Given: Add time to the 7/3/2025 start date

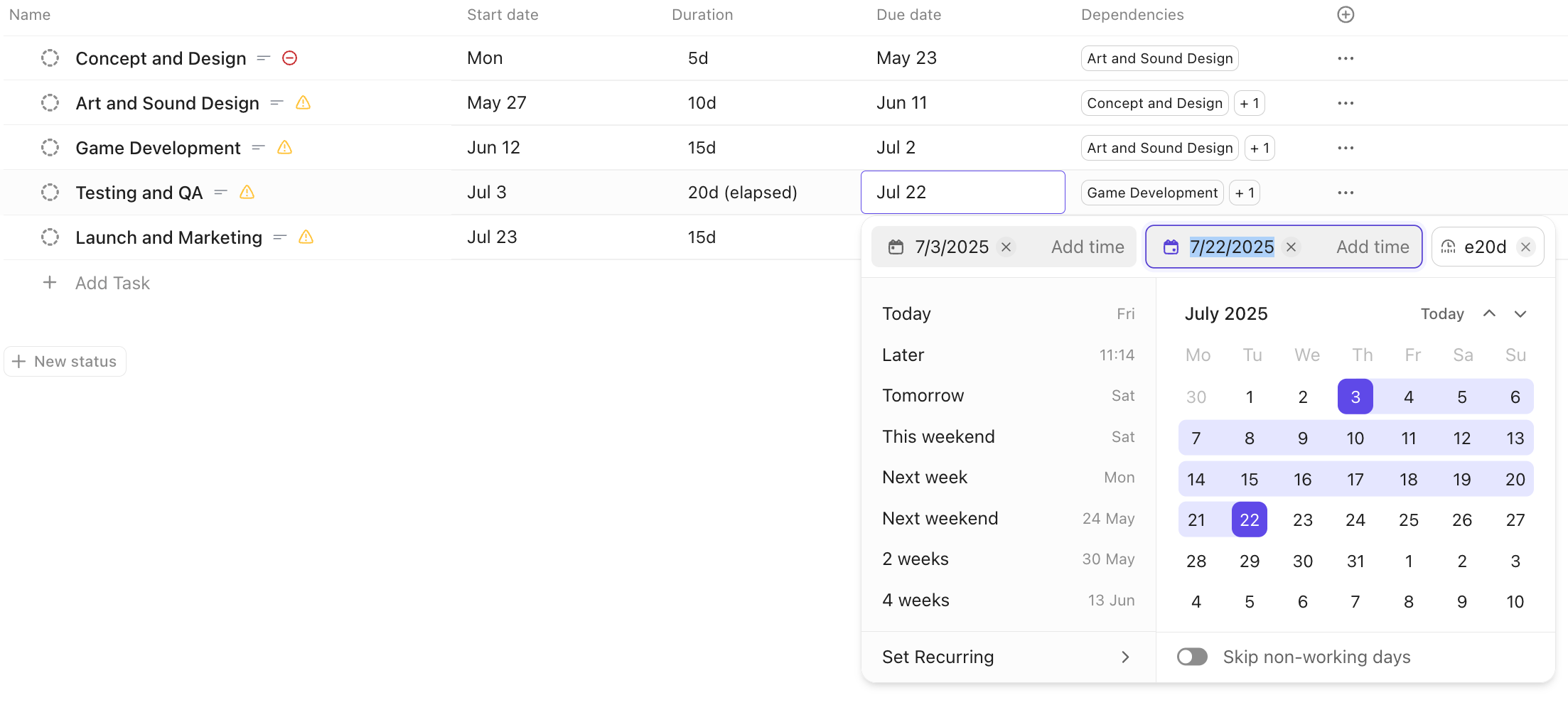Looking at the screenshot, I should (1088, 247).
